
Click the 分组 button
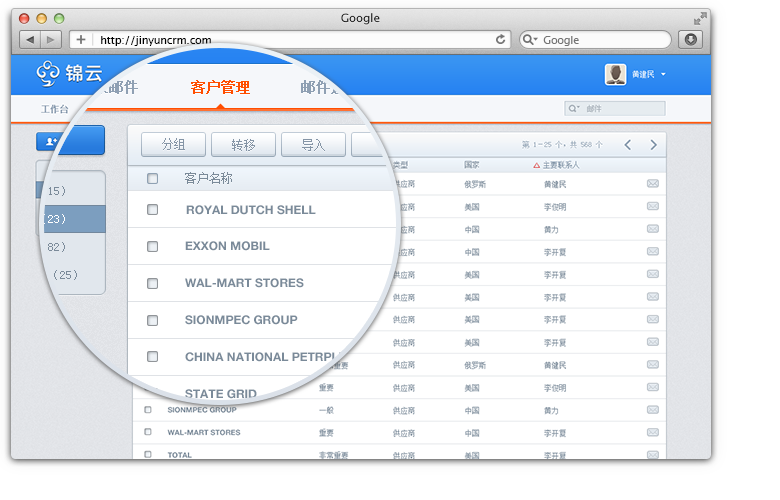pos(173,145)
